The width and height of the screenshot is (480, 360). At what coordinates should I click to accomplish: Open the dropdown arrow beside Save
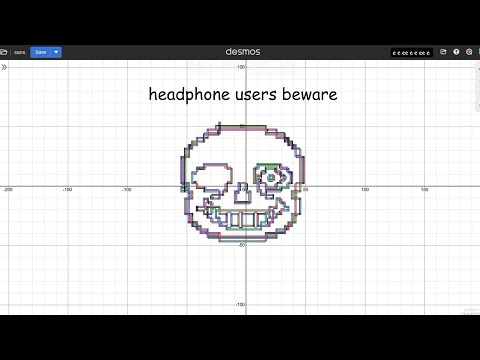(56, 52)
